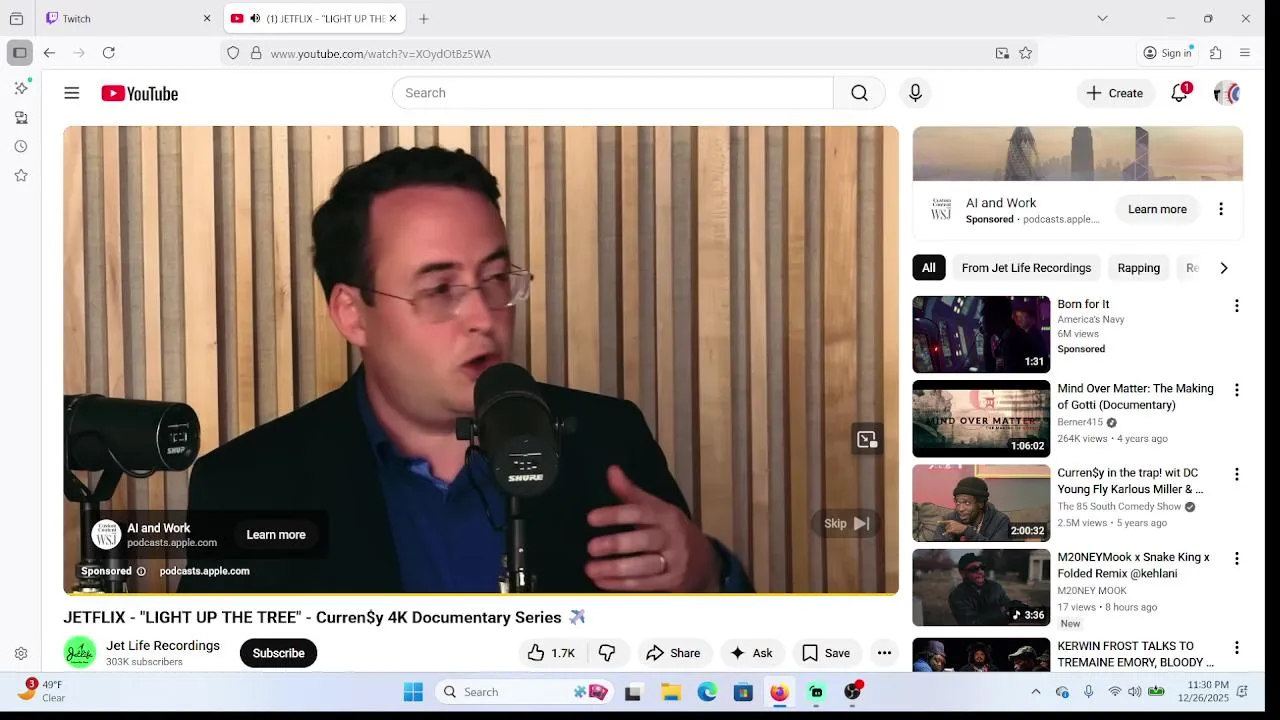Open options menu for Mind Over Matter

coord(1237,390)
